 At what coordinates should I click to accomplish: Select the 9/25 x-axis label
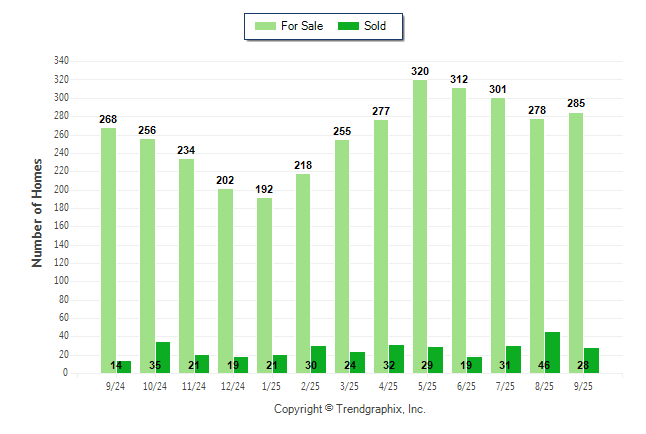[x=583, y=386]
